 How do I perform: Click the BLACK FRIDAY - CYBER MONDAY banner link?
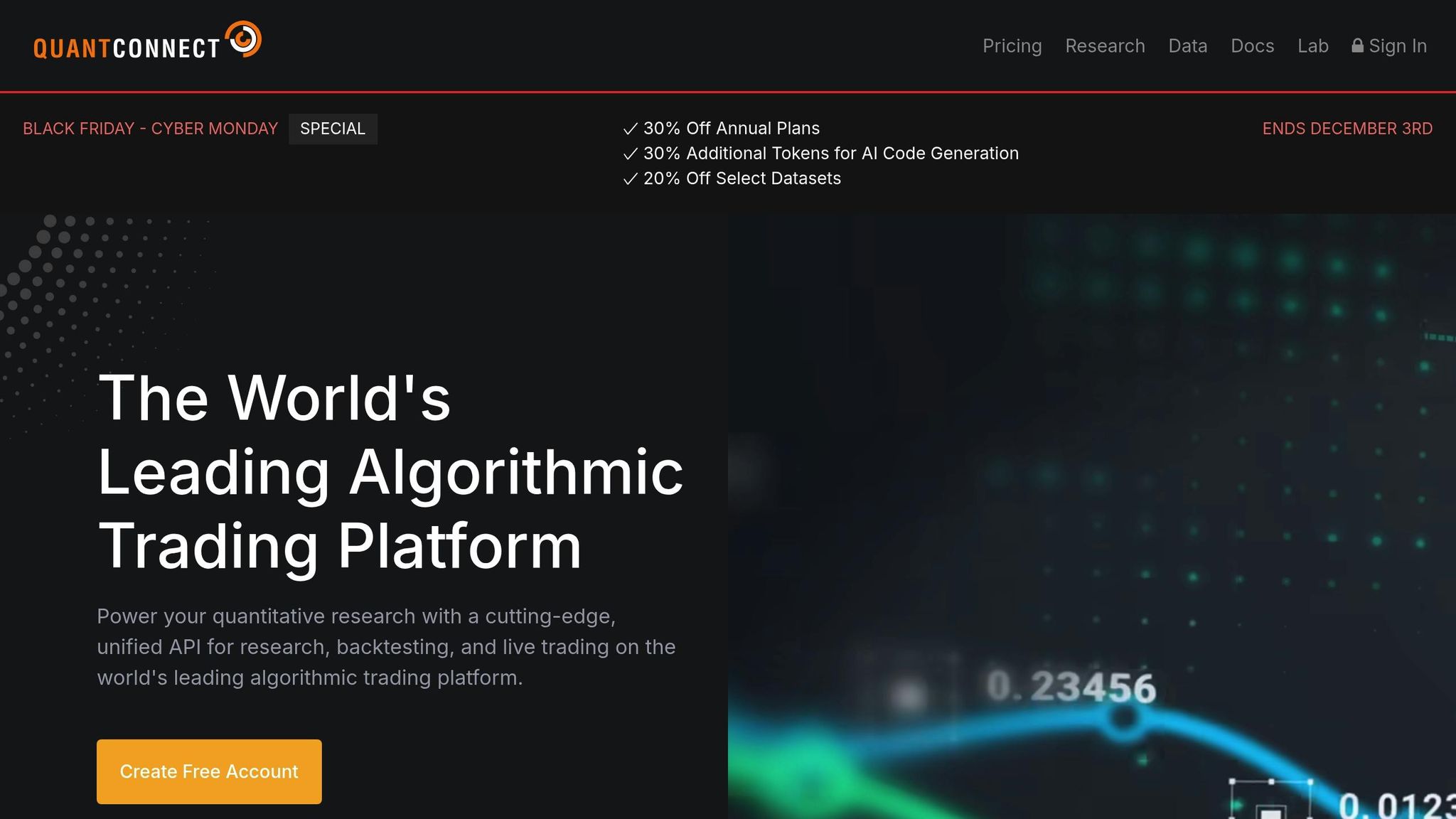(x=150, y=129)
